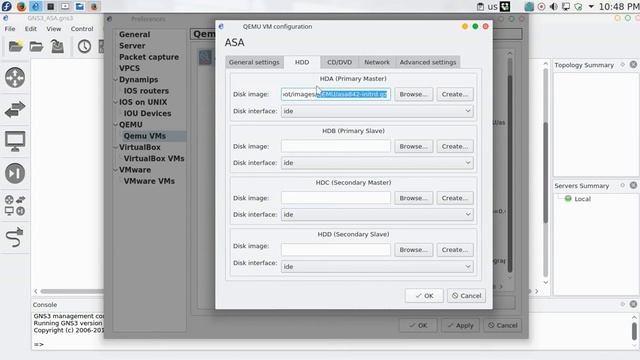Click the new project folder toolbar icon
This screenshot has height=360, width=640.
coord(16,46)
